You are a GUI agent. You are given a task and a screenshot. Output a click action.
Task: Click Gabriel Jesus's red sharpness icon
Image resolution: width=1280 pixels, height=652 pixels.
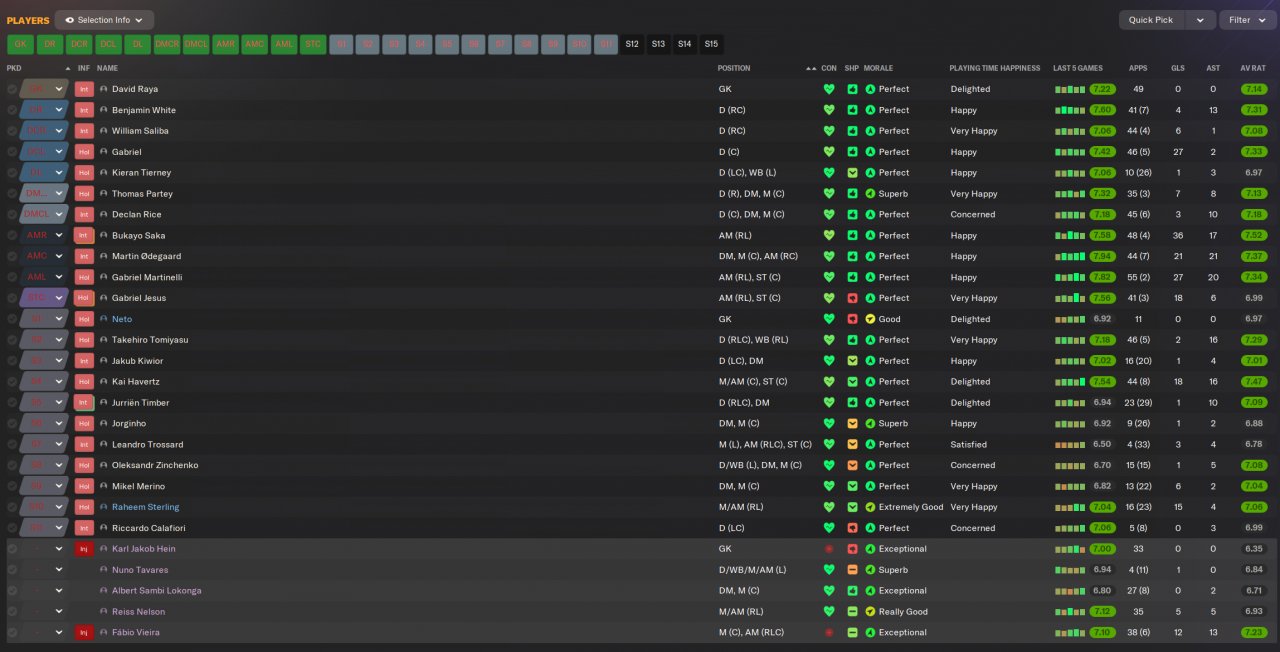[x=852, y=298]
